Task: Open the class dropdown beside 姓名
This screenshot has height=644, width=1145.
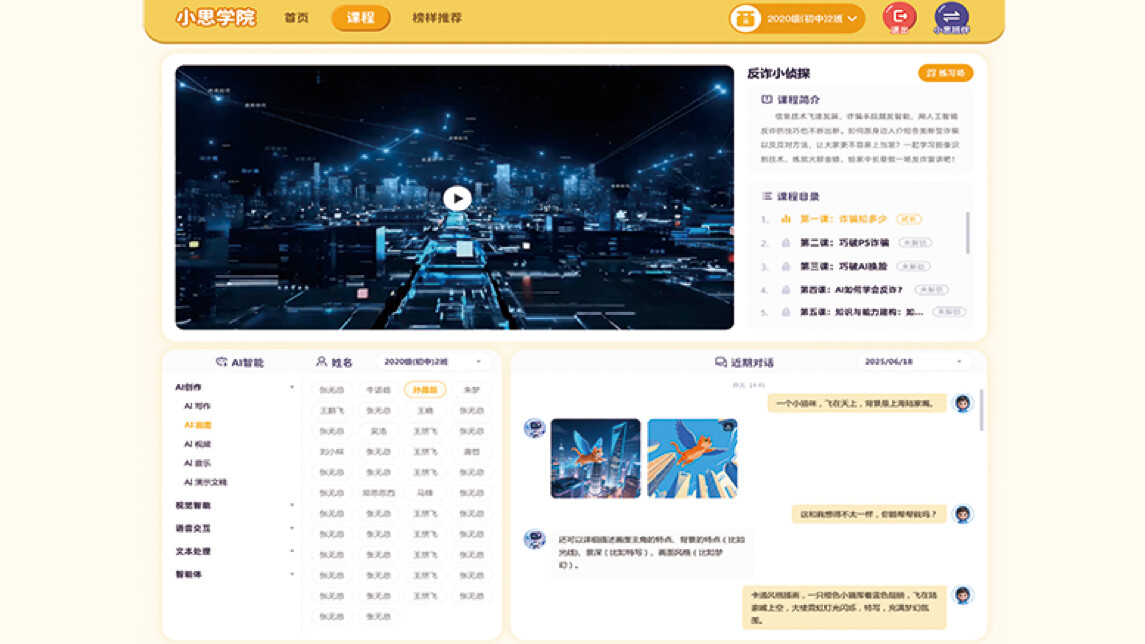Action: click(432, 361)
